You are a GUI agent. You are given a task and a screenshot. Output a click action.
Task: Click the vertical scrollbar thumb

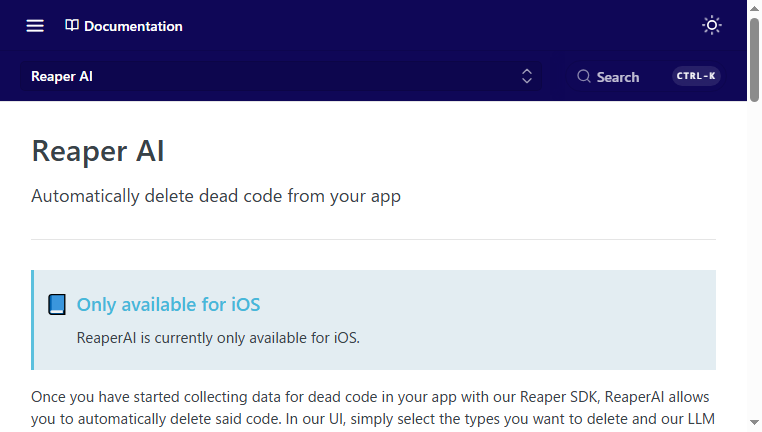coord(754,60)
